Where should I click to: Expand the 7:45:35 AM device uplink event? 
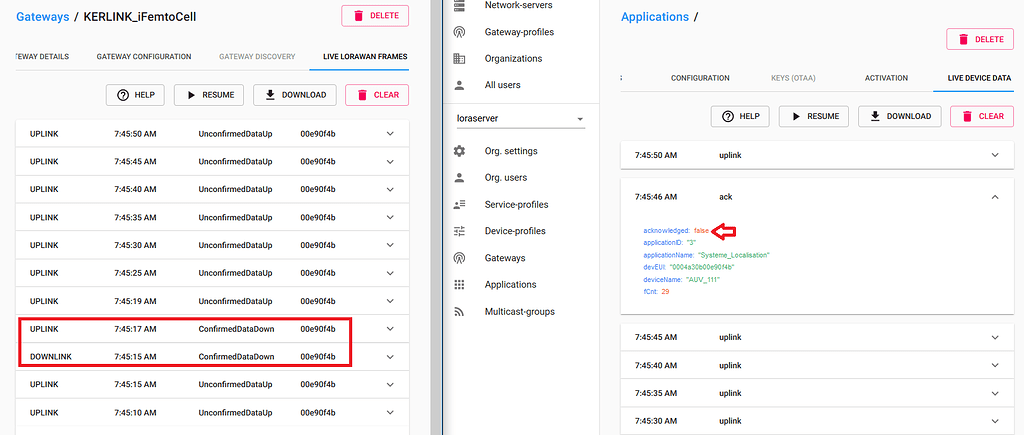tap(995, 393)
